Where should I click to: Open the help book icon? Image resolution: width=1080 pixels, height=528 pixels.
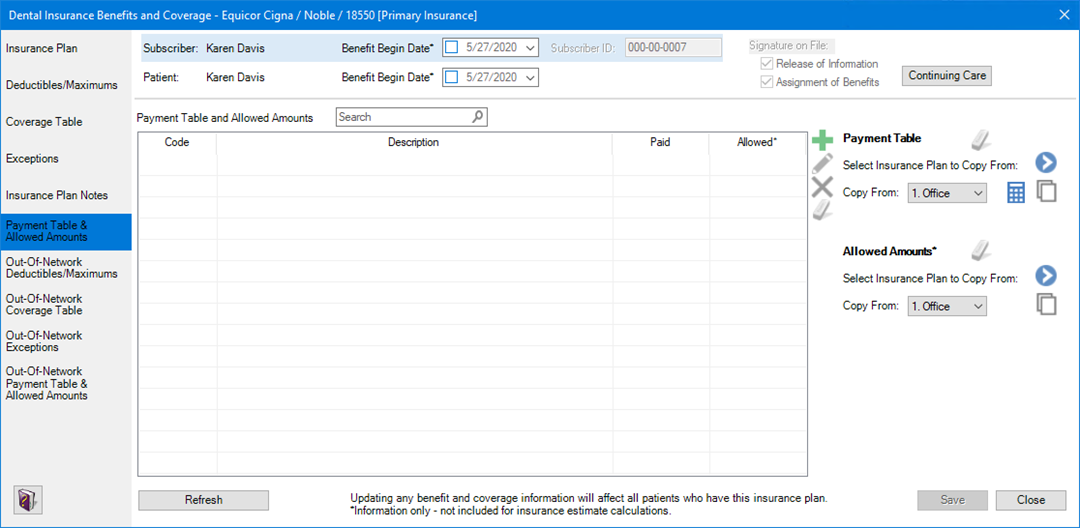point(26,499)
